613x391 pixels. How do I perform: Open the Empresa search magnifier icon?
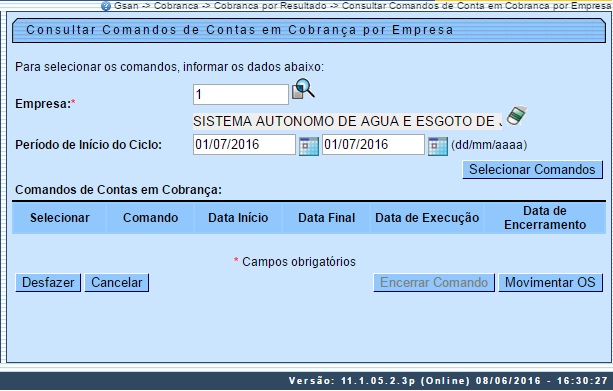tap(303, 89)
